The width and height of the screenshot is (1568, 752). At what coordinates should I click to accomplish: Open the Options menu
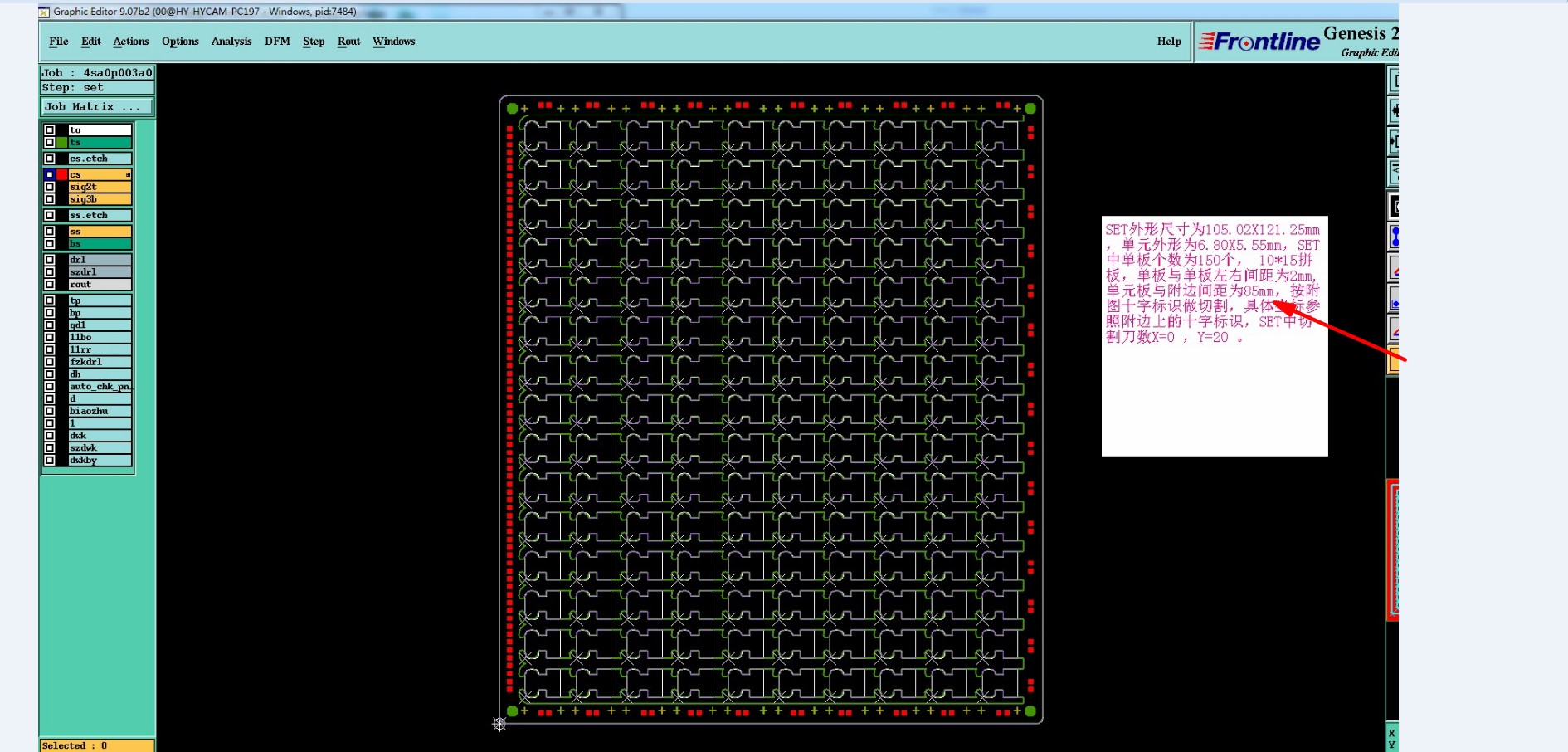pyautogui.click(x=180, y=42)
